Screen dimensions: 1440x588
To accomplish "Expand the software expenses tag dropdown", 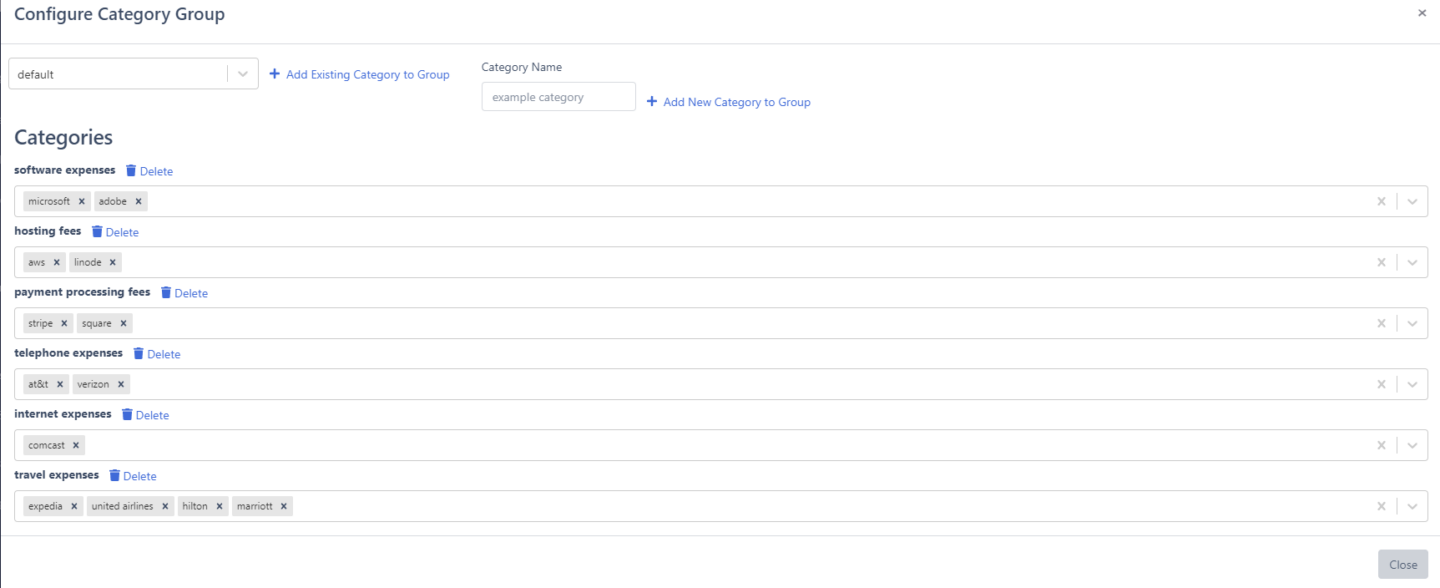I will tap(1412, 201).
